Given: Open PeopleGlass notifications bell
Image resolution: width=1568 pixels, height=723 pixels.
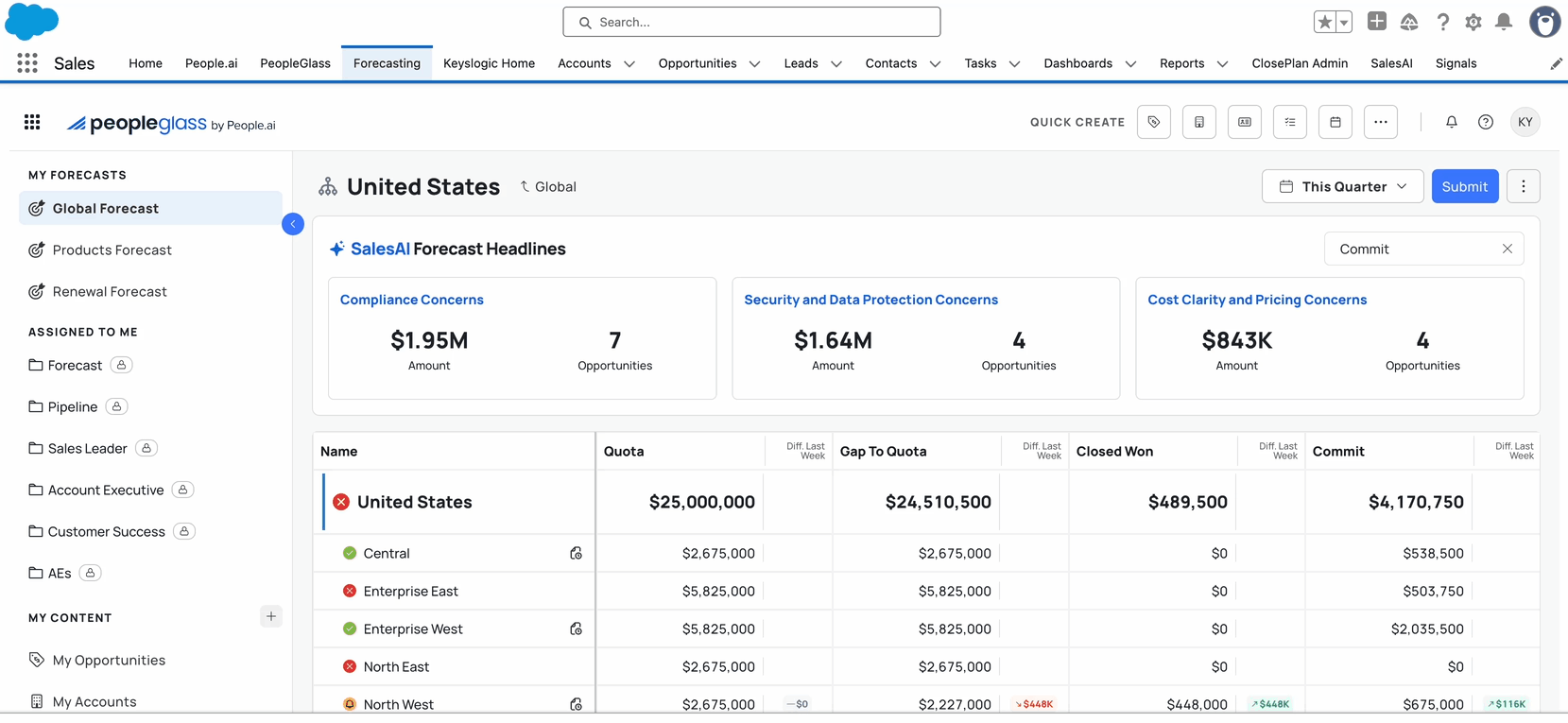Looking at the screenshot, I should coord(1452,122).
